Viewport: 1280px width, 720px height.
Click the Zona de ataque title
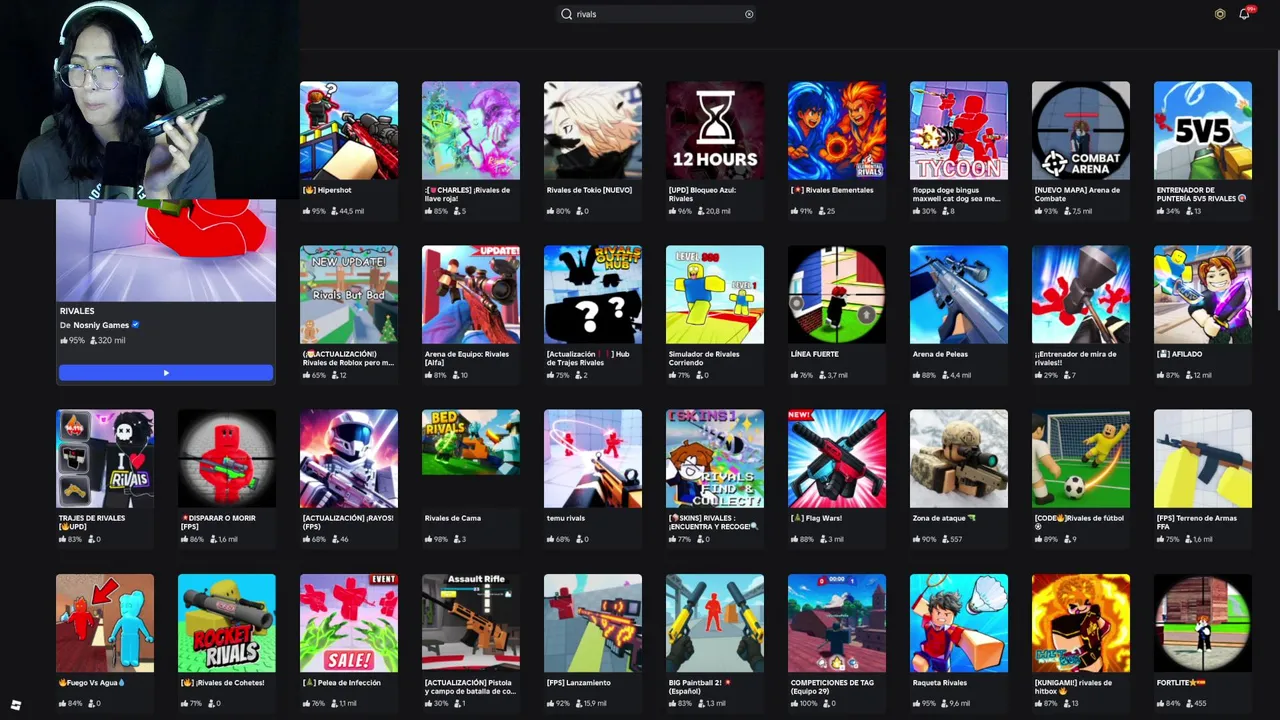point(943,518)
